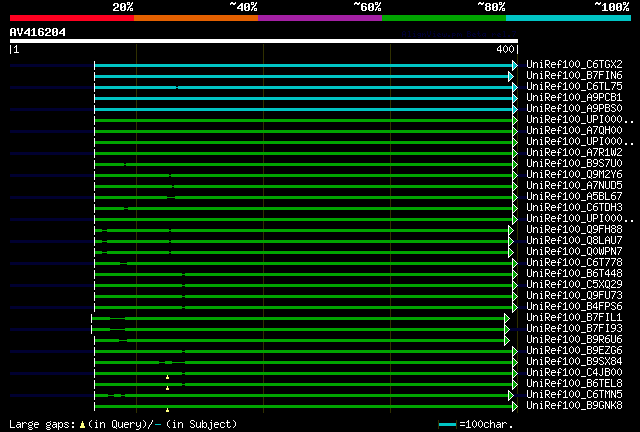This screenshot has height=432, width=640.
Task: Click the green alignment bar for UniRef100_B9SX84
Action: pos(303,363)
